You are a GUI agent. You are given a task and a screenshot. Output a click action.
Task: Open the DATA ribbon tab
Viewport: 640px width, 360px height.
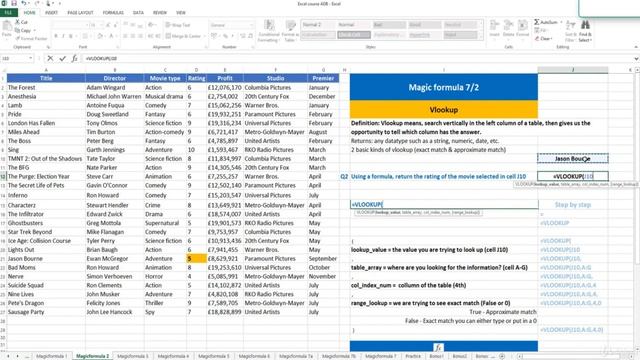pos(138,13)
